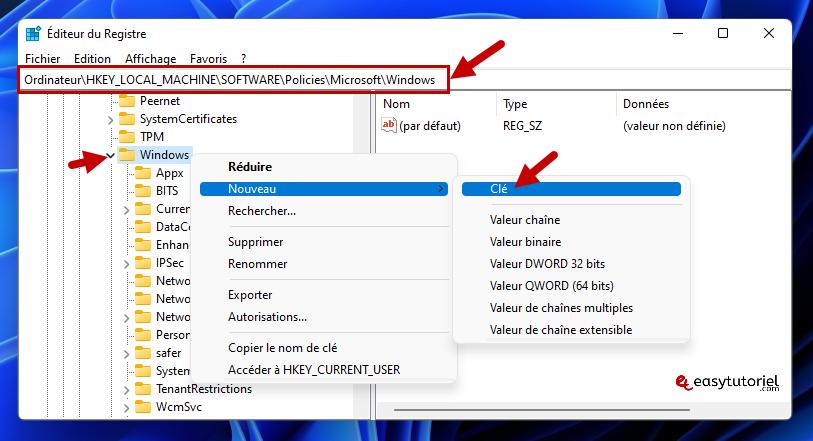Select the WcmSvc key
Screen dimensions: 813x441
click(x=179, y=407)
